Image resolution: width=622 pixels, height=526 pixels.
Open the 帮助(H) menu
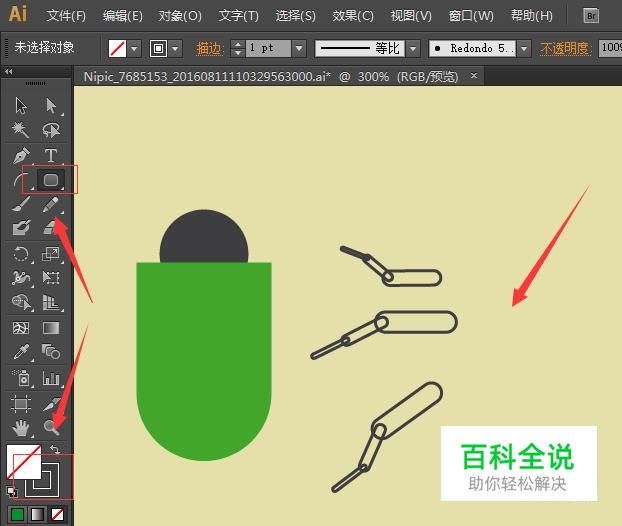pyautogui.click(x=532, y=16)
